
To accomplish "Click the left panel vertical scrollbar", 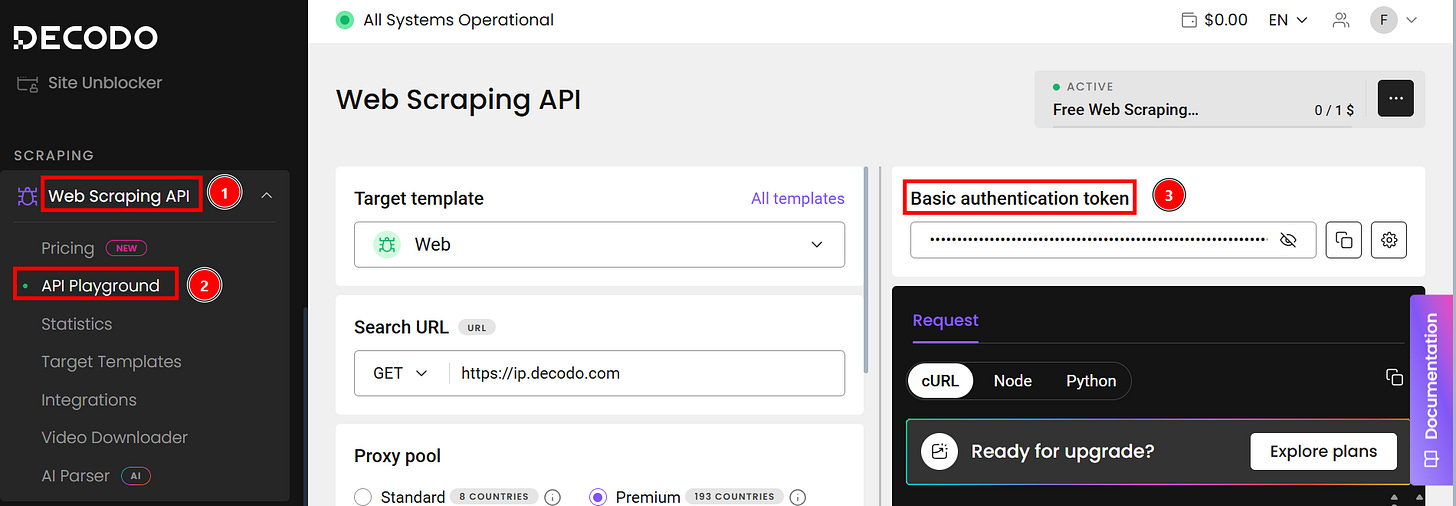I will tap(867, 270).
